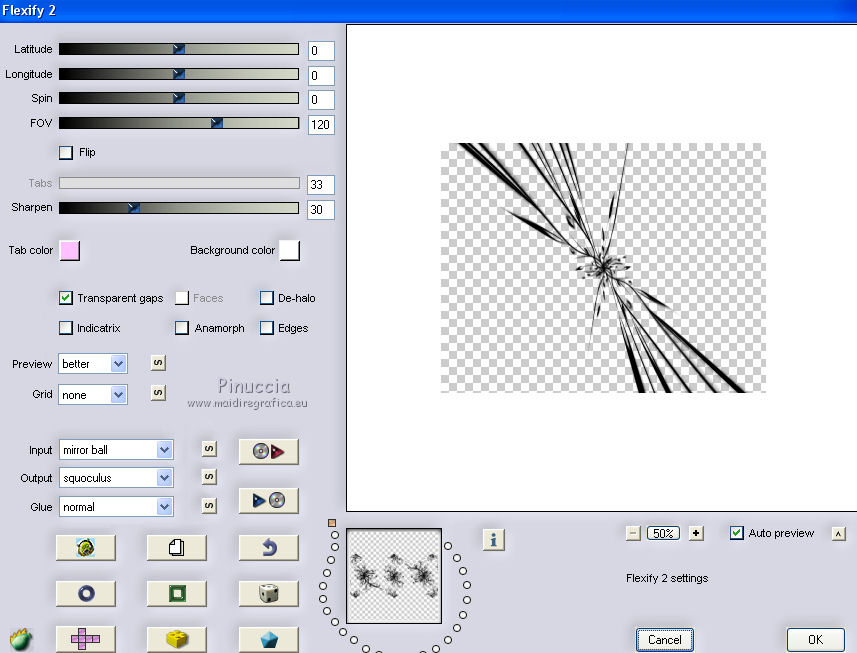Viewport: 857px width, 653px height.
Task: Click the Latitude slider handle
Action: [179, 49]
